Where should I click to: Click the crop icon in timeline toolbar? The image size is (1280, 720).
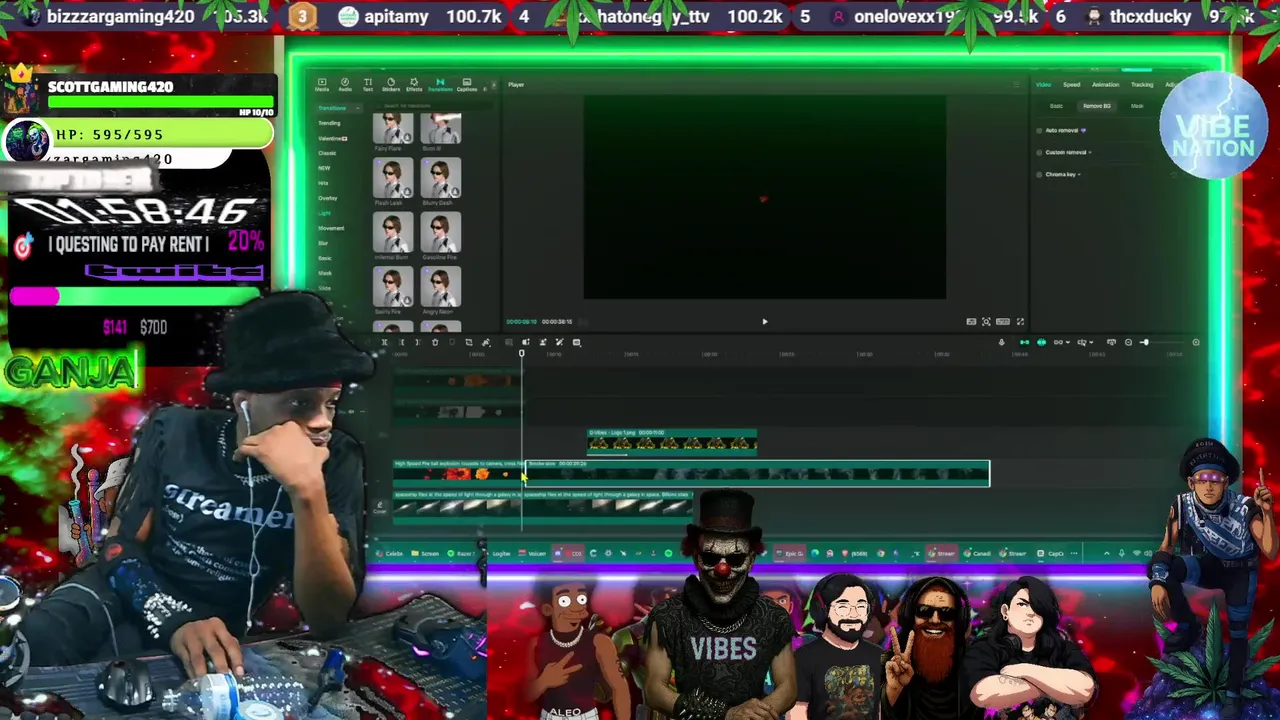click(469, 342)
